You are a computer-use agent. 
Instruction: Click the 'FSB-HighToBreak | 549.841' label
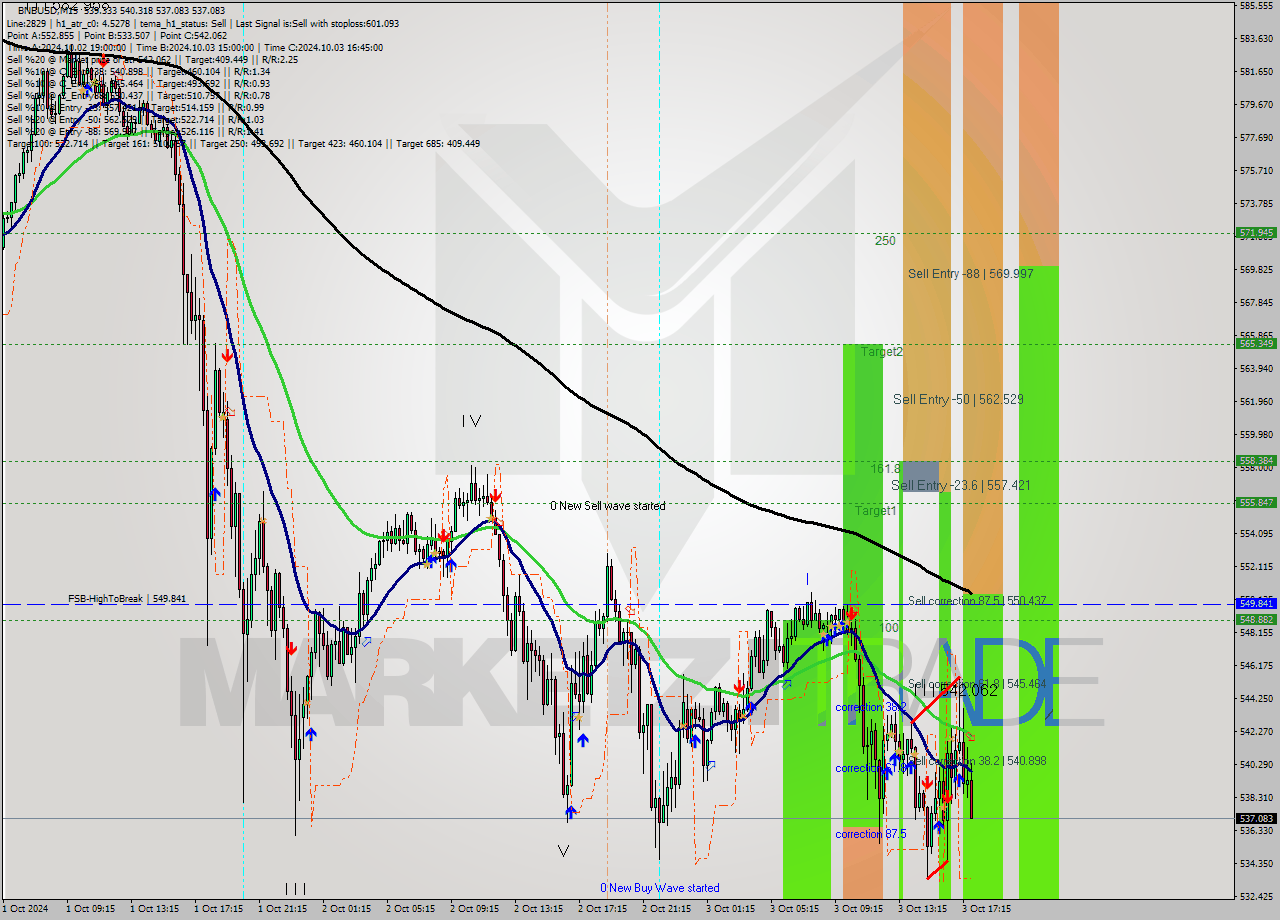(128, 598)
